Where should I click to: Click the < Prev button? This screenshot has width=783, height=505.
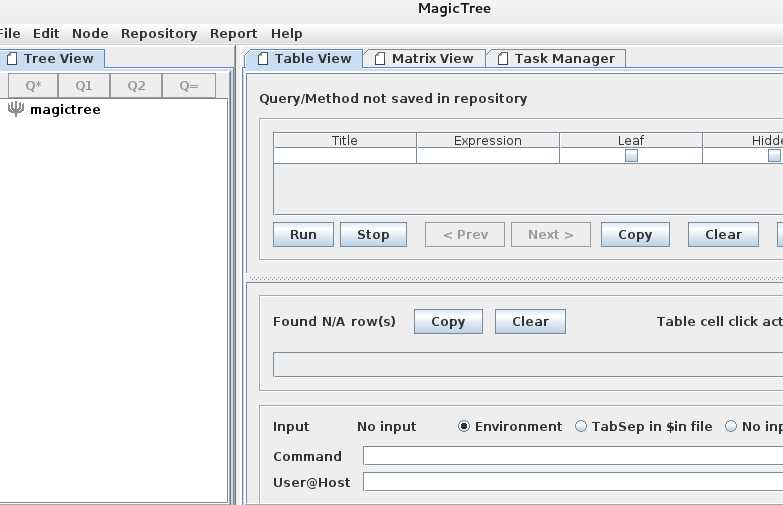(x=465, y=235)
